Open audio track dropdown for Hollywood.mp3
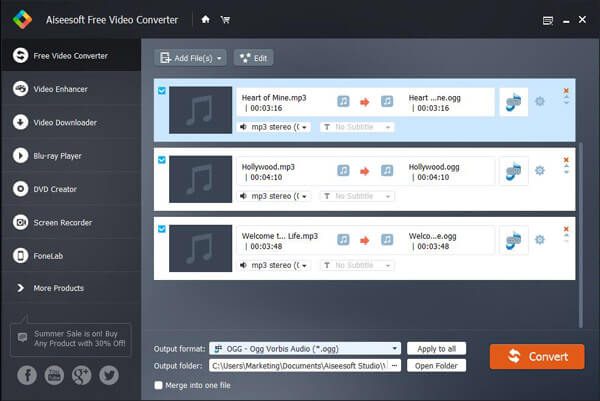Viewport: 600px width, 401px height. tap(274, 196)
